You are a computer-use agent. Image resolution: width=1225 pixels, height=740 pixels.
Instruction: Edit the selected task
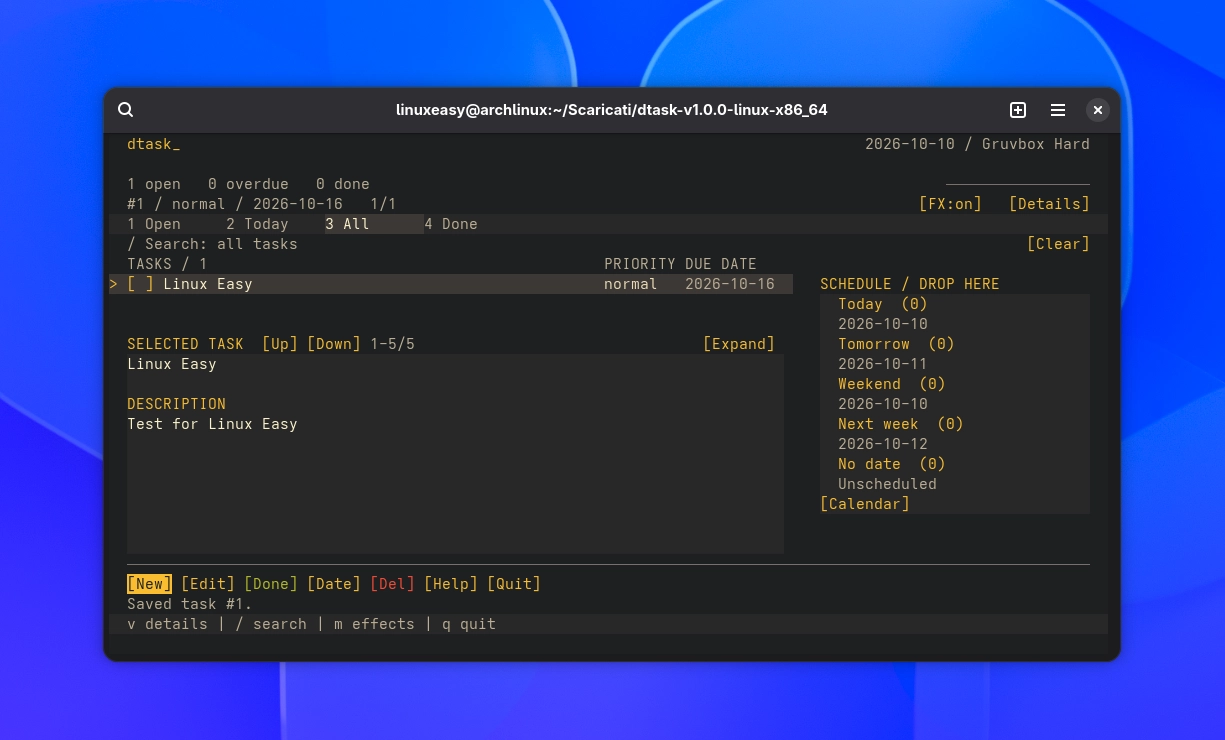tap(208, 584)
